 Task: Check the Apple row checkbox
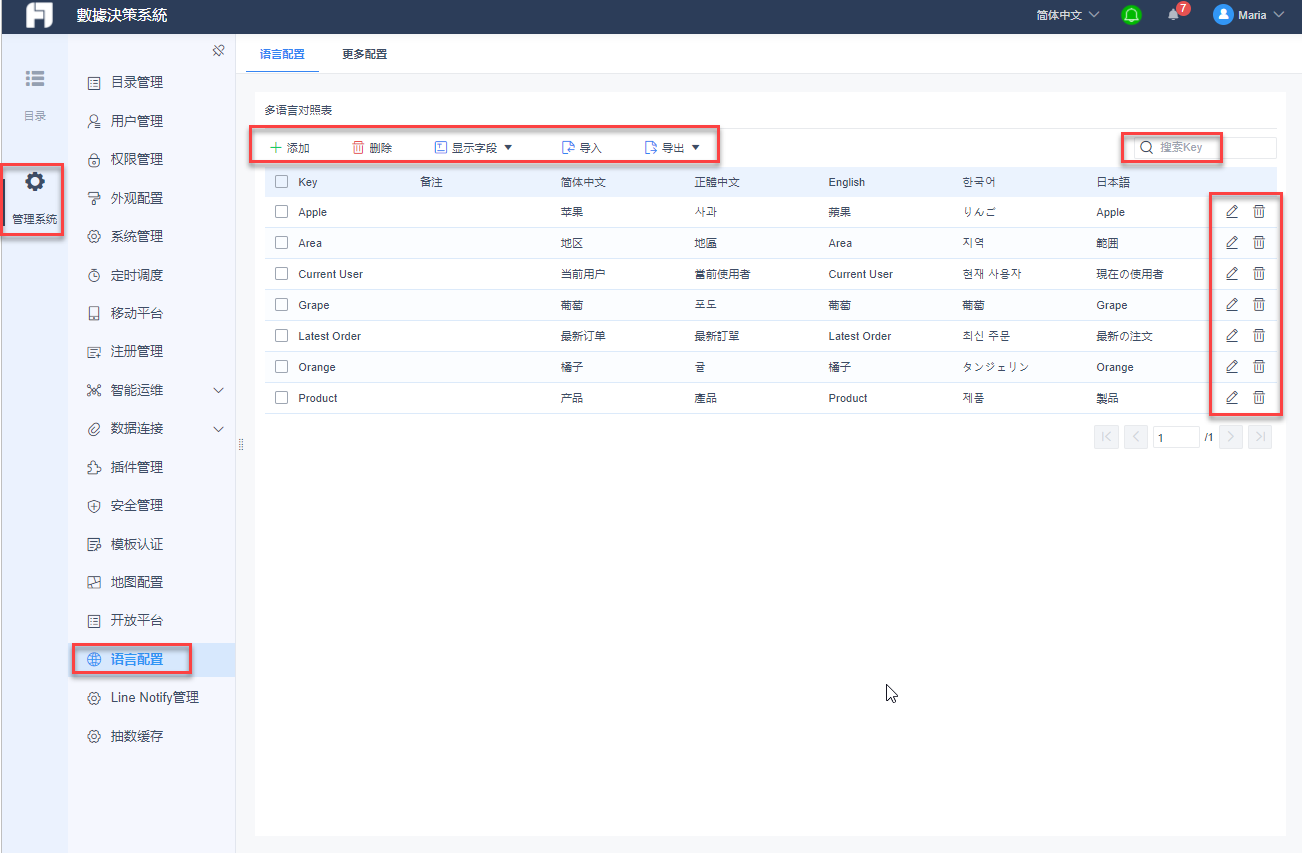pos(281,212)
